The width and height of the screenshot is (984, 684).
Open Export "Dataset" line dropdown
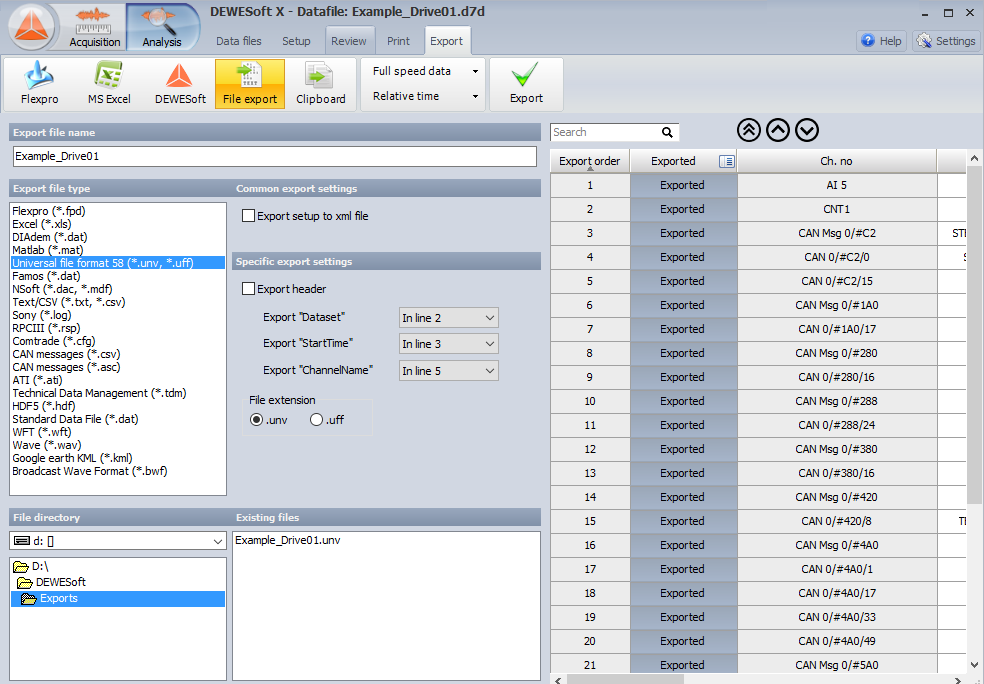pyautogui.click(x=449, y=318)
